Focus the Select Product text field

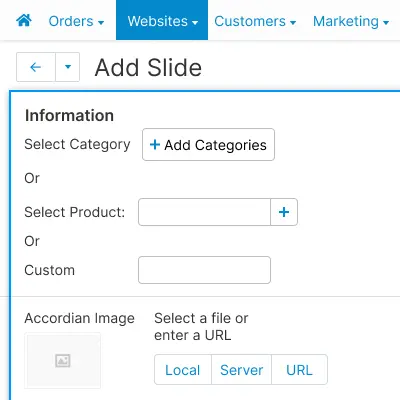click(204, 212)
